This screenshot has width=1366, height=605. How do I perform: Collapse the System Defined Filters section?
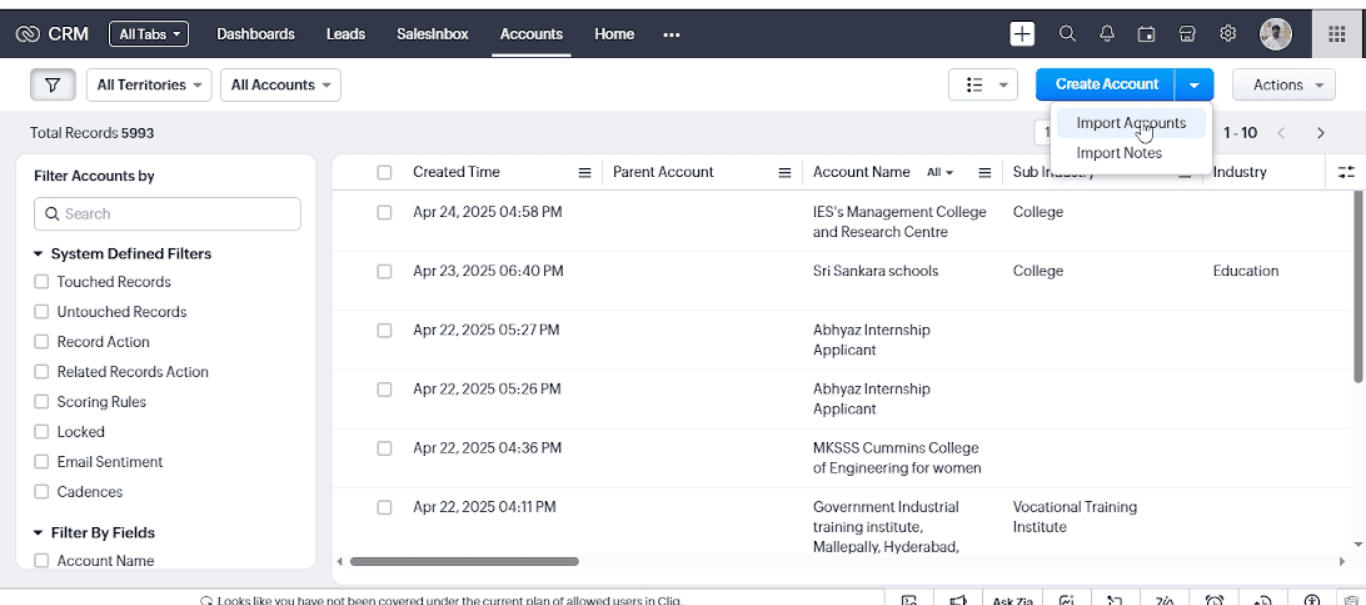(38, 254)
